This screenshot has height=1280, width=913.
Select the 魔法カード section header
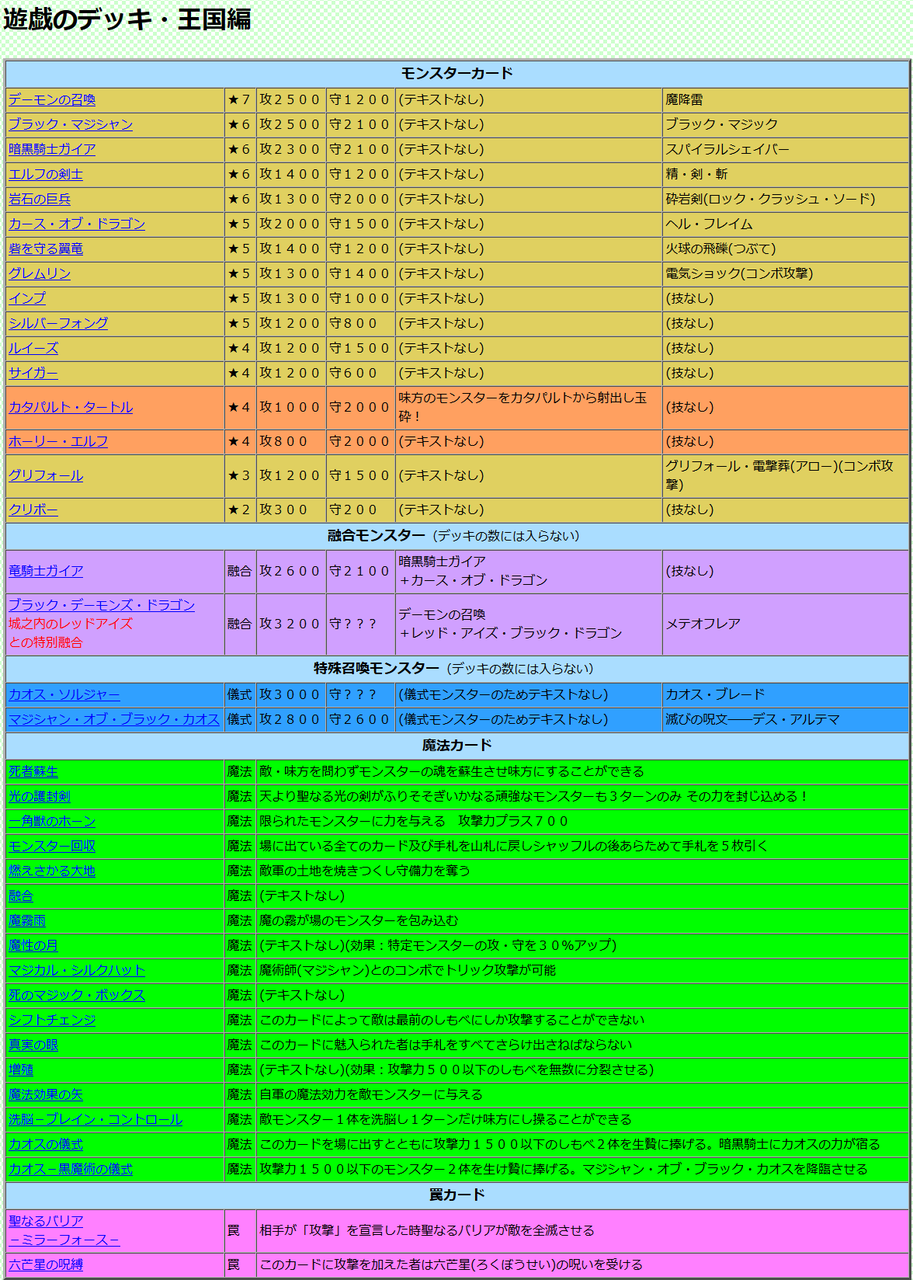457,746
